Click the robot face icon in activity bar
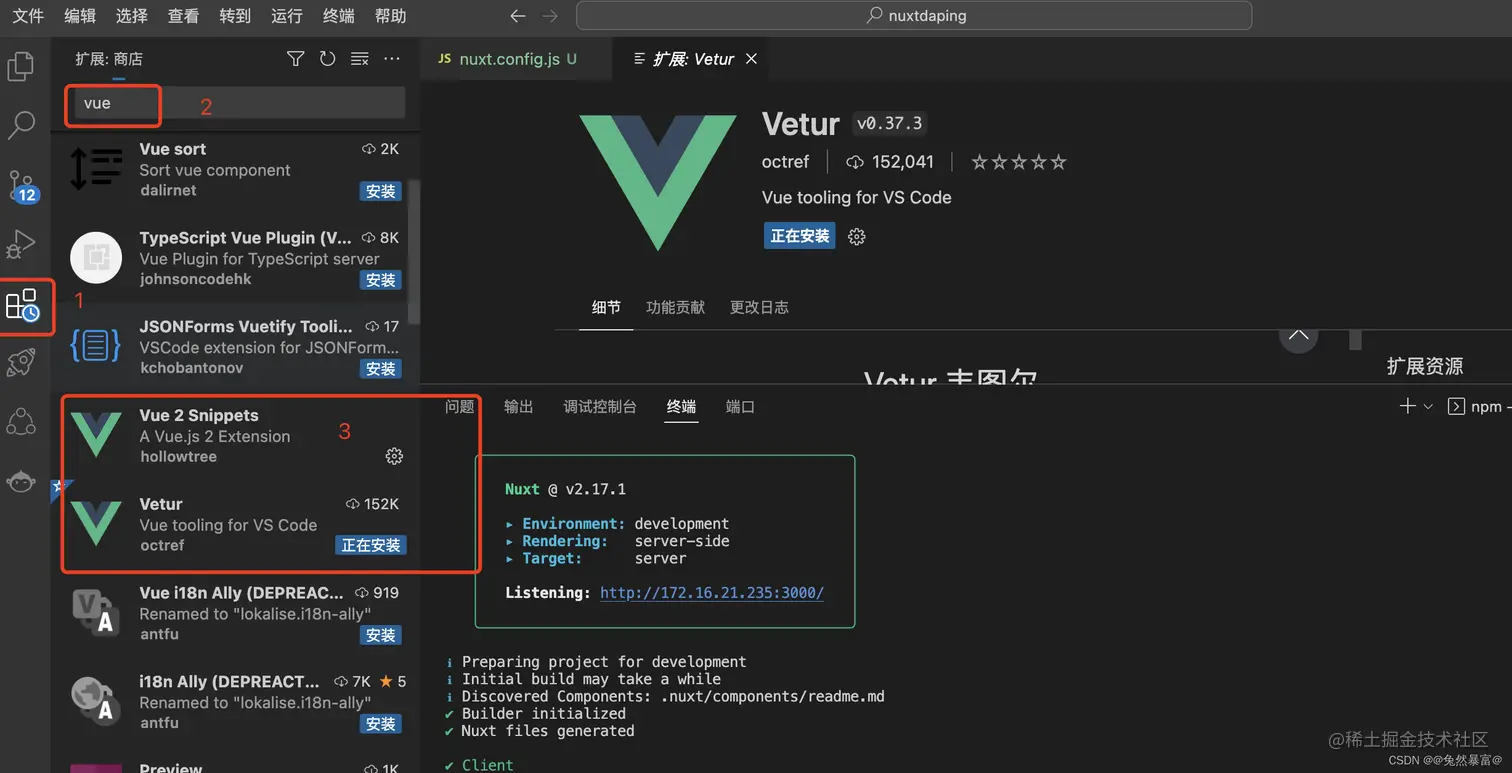This screenshot has width=1512, height=773. click(x=21, y=482)
